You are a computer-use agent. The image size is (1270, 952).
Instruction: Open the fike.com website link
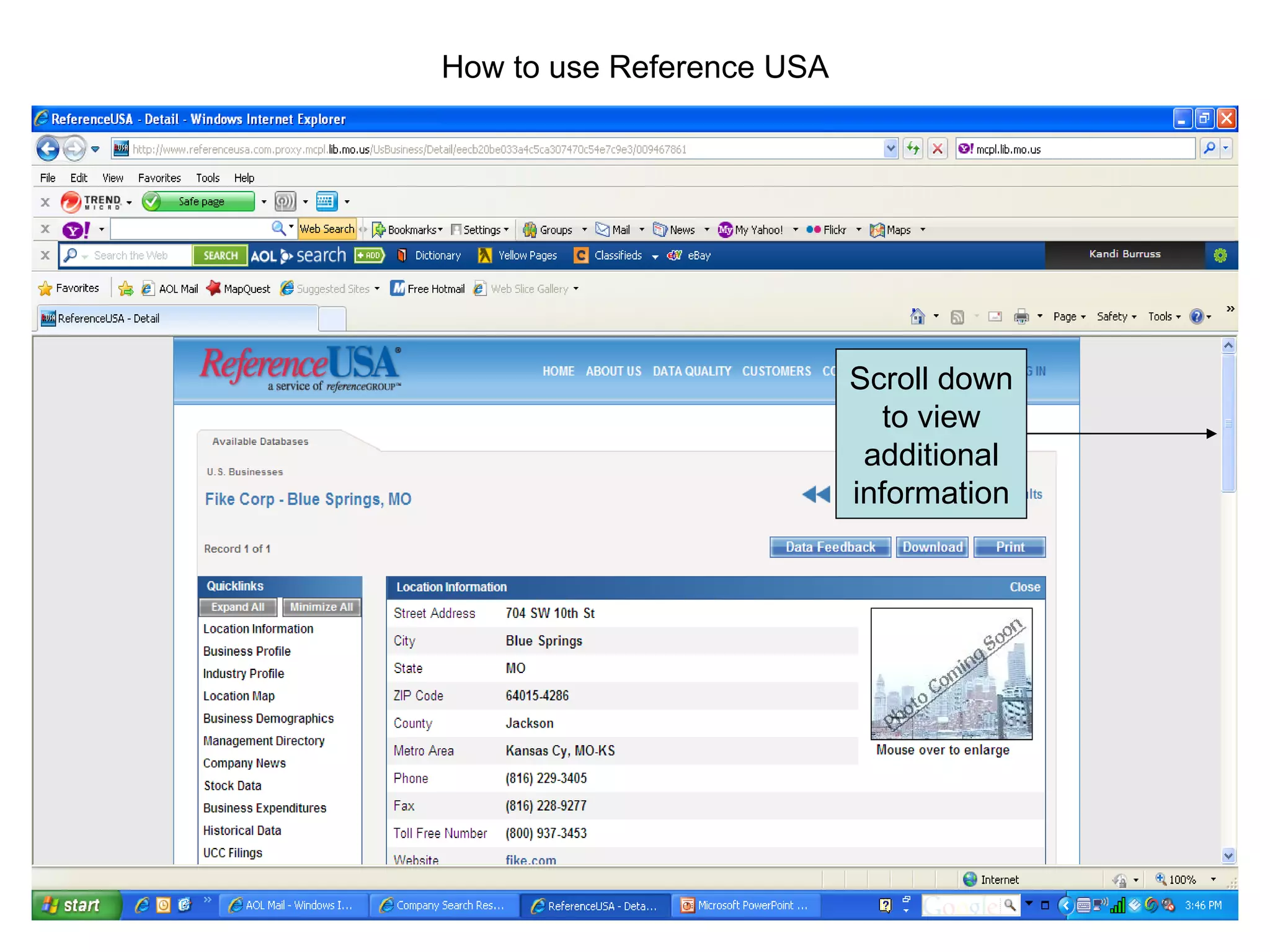531,860
